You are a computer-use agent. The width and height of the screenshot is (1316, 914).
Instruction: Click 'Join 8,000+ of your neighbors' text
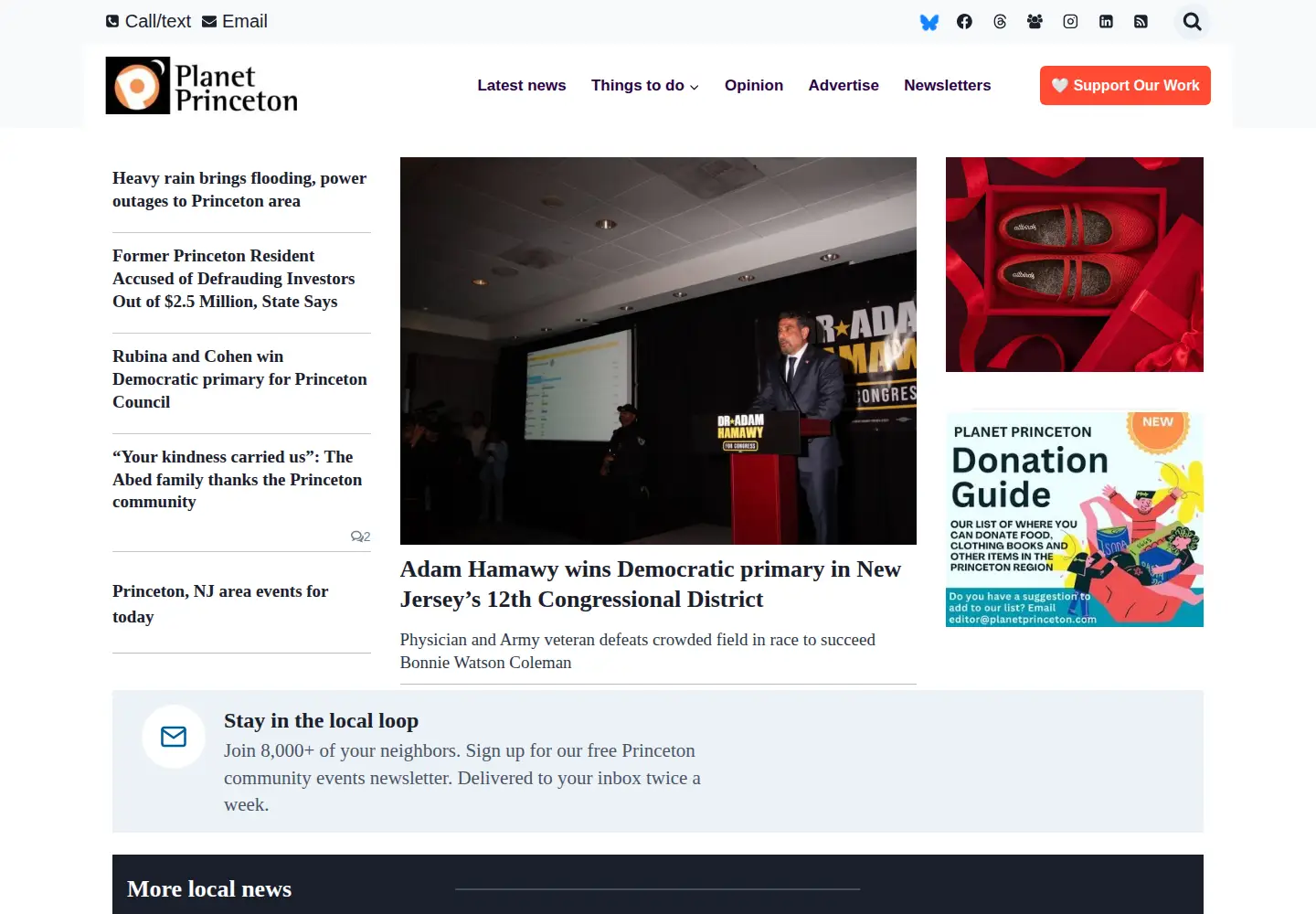tap(462, 778)
